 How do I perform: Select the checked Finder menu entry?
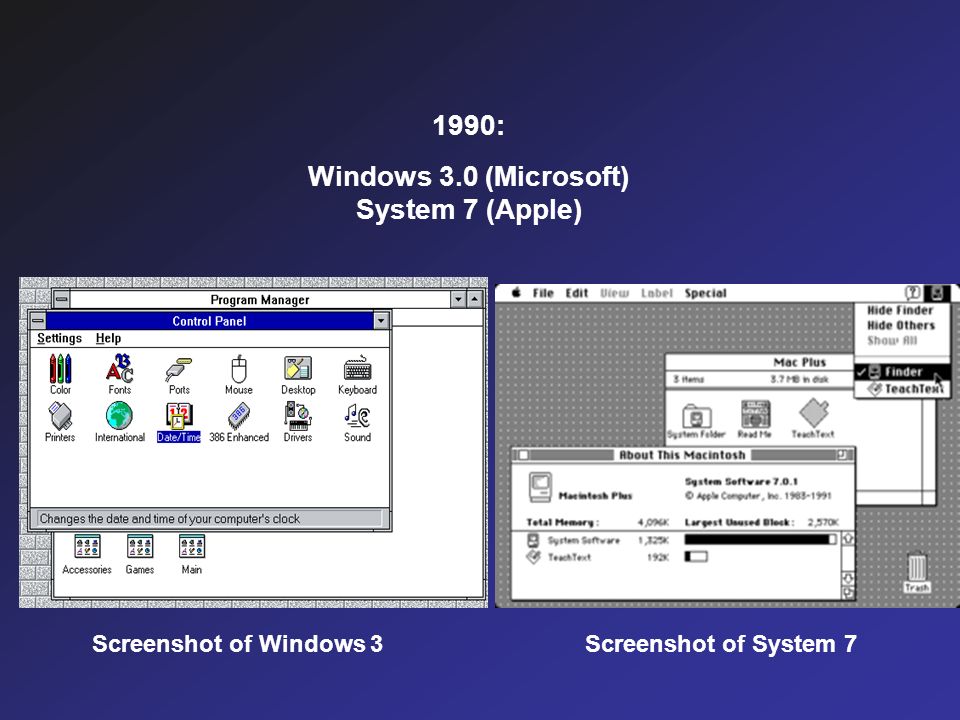[x=902, y=372]
